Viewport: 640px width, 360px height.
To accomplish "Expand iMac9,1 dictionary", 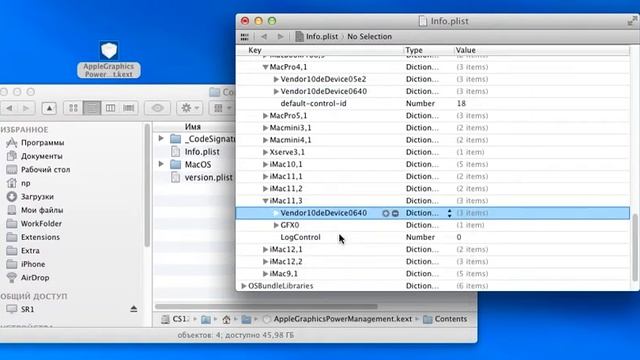I will (265, 274).
